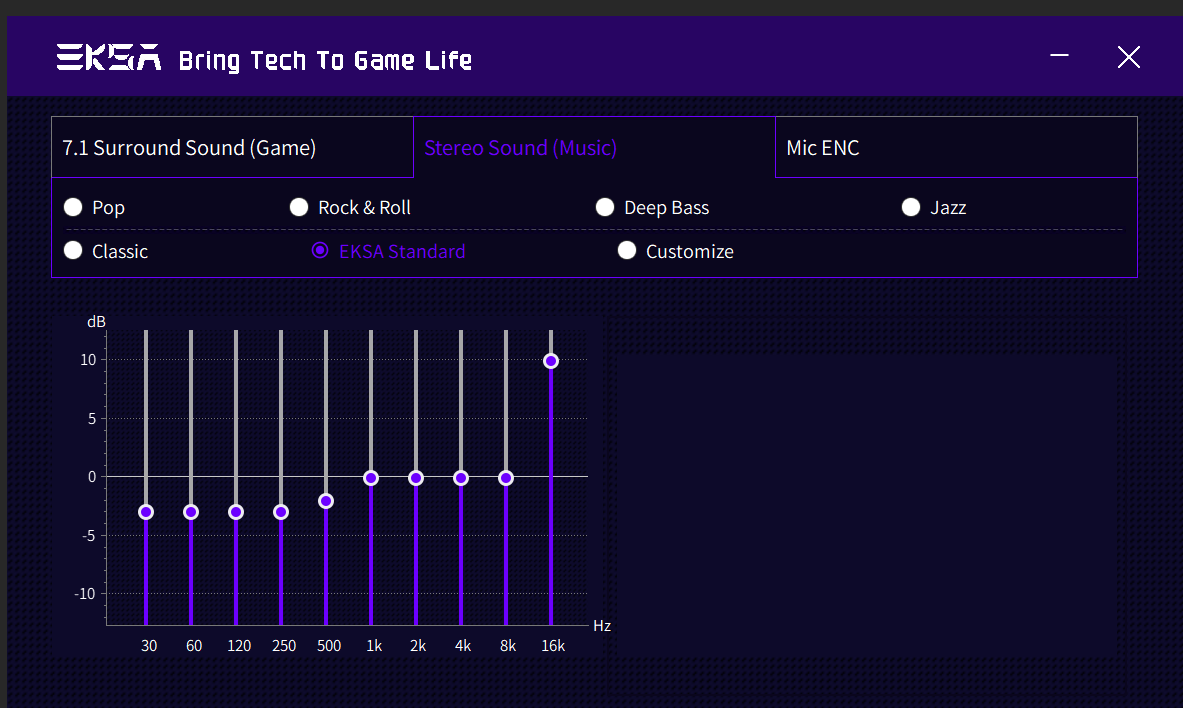The image size is (1183, 708).
Task: Click the EKSA logo in title bar
Action: coord(109,57)
